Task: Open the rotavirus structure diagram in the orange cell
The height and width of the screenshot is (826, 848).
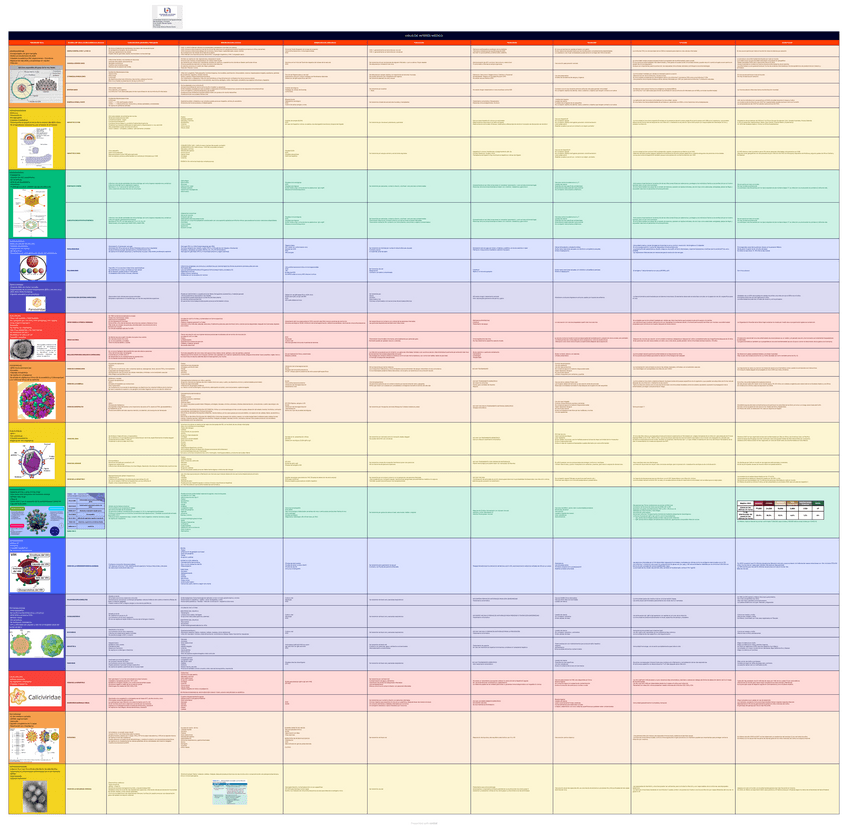Action: 36,744
